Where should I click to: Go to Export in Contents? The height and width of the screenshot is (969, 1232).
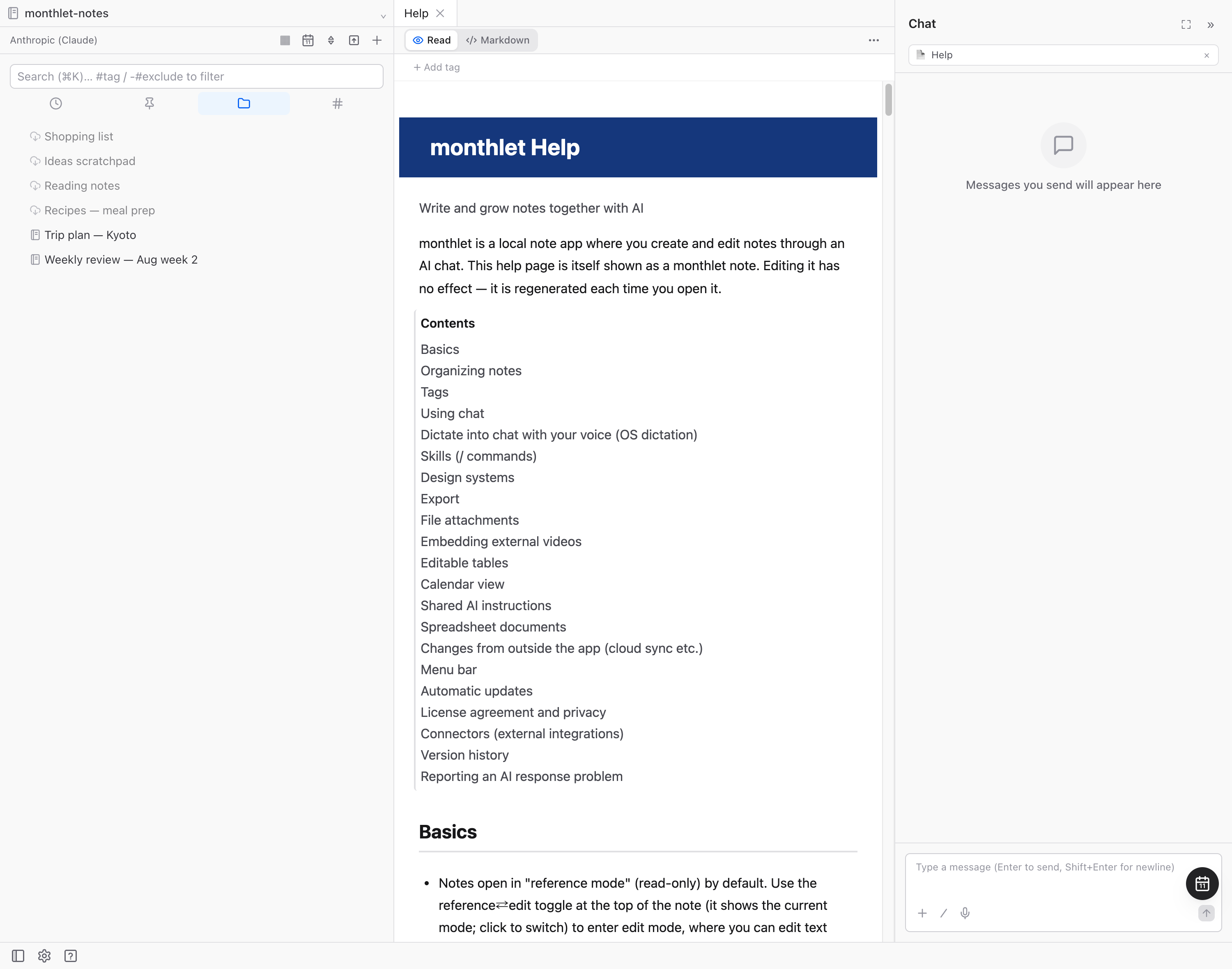pyautogui.click(x=440, y=499)
